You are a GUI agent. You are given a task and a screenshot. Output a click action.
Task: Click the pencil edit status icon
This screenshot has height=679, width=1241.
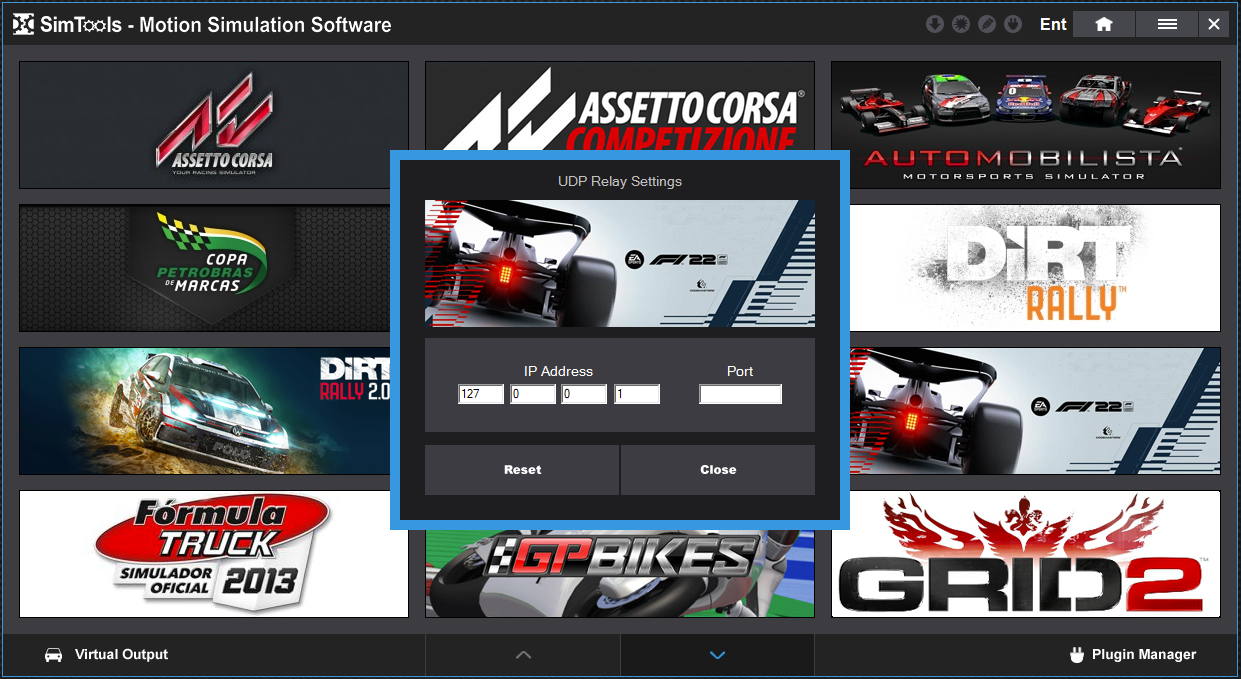[987, 24]
